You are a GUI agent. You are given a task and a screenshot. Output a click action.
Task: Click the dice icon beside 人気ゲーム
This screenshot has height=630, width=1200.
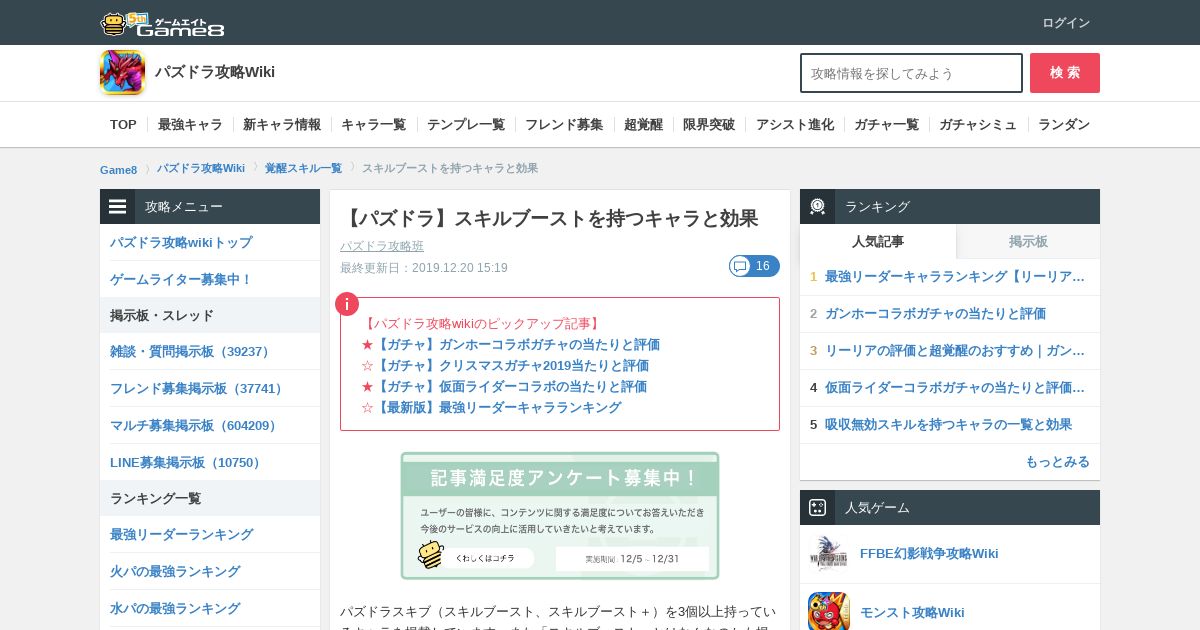click(817, 508)
